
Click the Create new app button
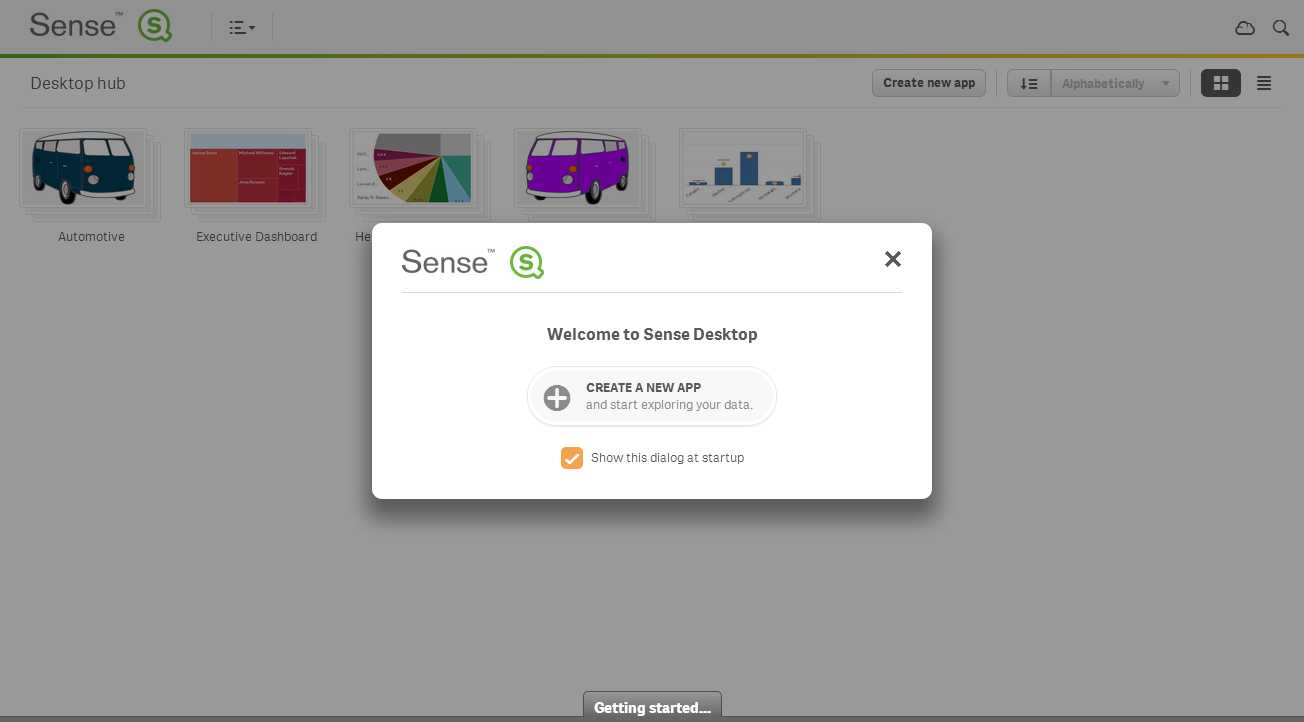[x=929, y=83]
